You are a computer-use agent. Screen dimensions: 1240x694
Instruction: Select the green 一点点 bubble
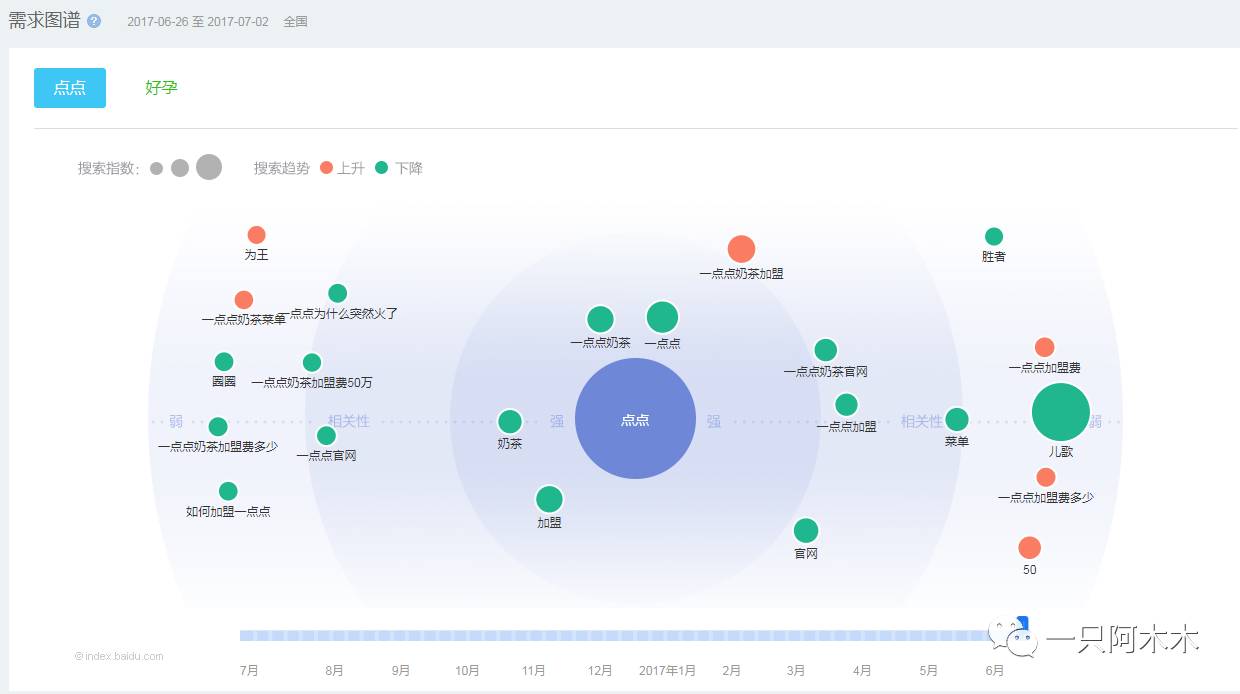pyautogui.click(x=662, y=317)
